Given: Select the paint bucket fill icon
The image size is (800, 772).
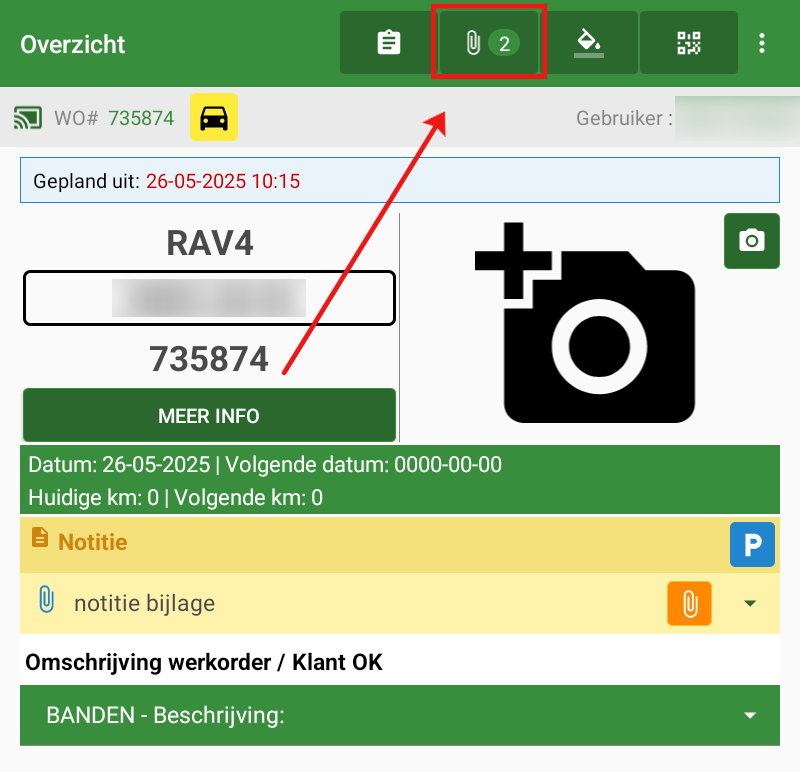Looking at the screenshot, I should (x=589, y=43).
